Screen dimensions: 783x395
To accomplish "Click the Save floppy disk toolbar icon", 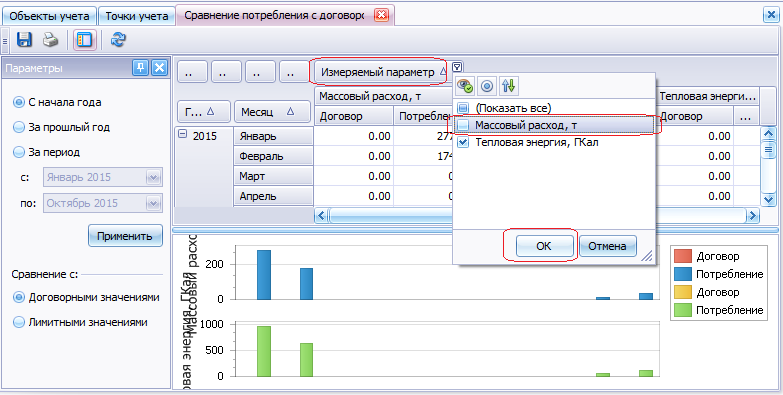I will click(x=24, y=40).
